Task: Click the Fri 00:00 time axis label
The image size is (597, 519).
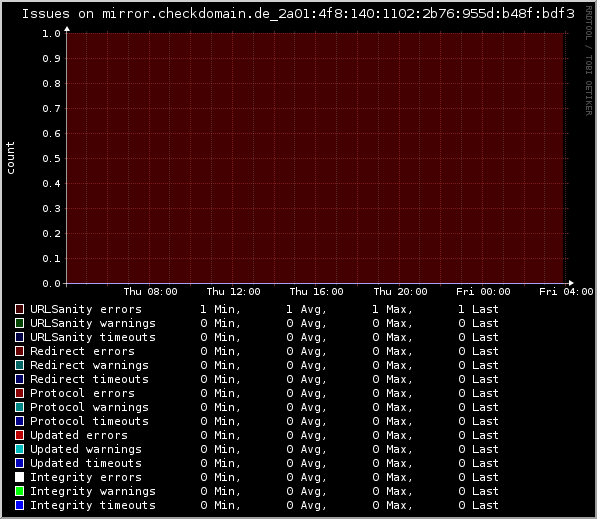Action: pos(483,292)
